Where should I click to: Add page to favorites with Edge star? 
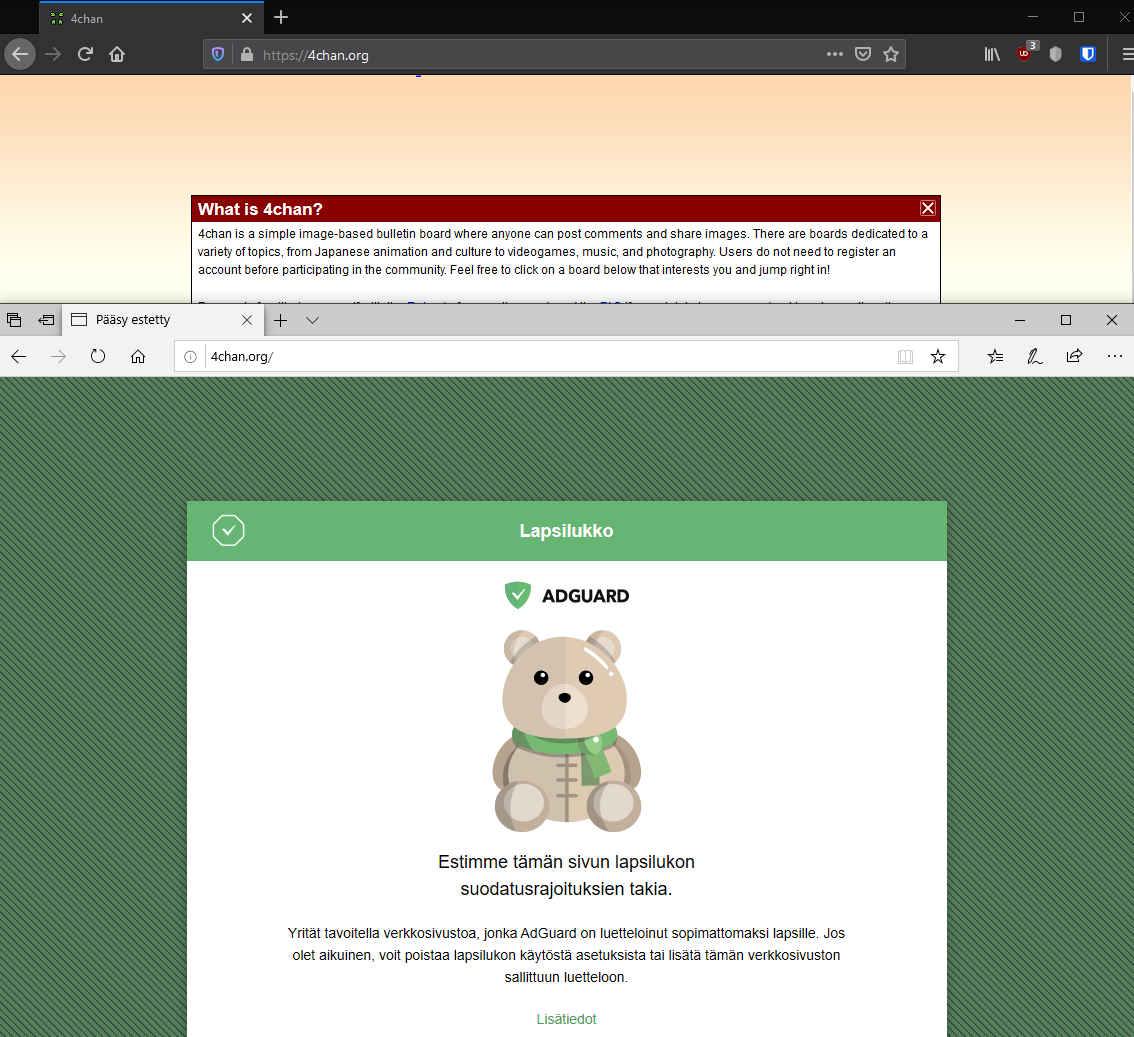(938, 356)
